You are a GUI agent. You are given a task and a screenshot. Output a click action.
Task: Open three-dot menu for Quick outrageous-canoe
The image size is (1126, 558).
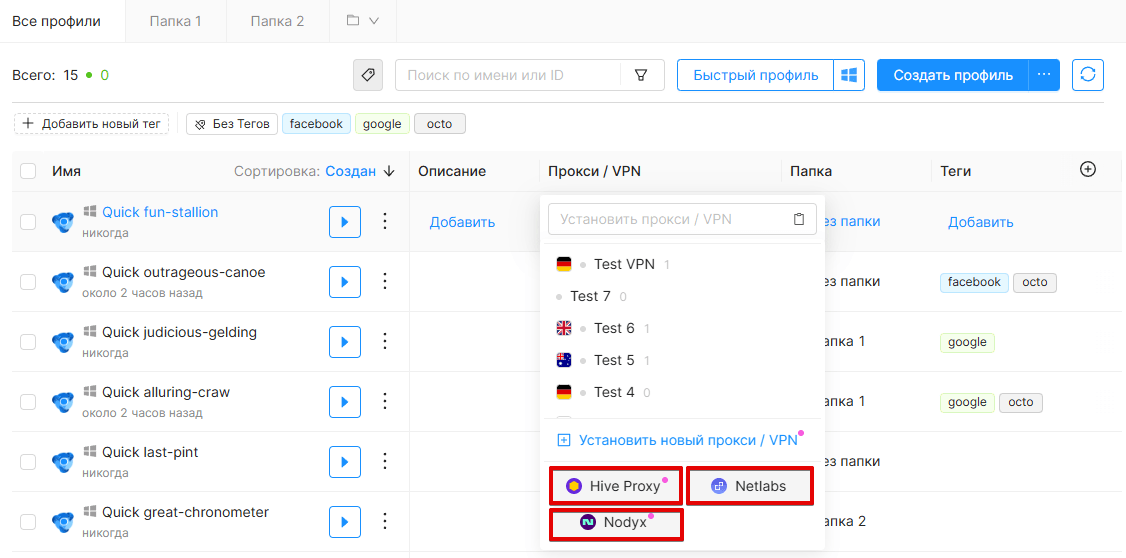coord(385,282)
